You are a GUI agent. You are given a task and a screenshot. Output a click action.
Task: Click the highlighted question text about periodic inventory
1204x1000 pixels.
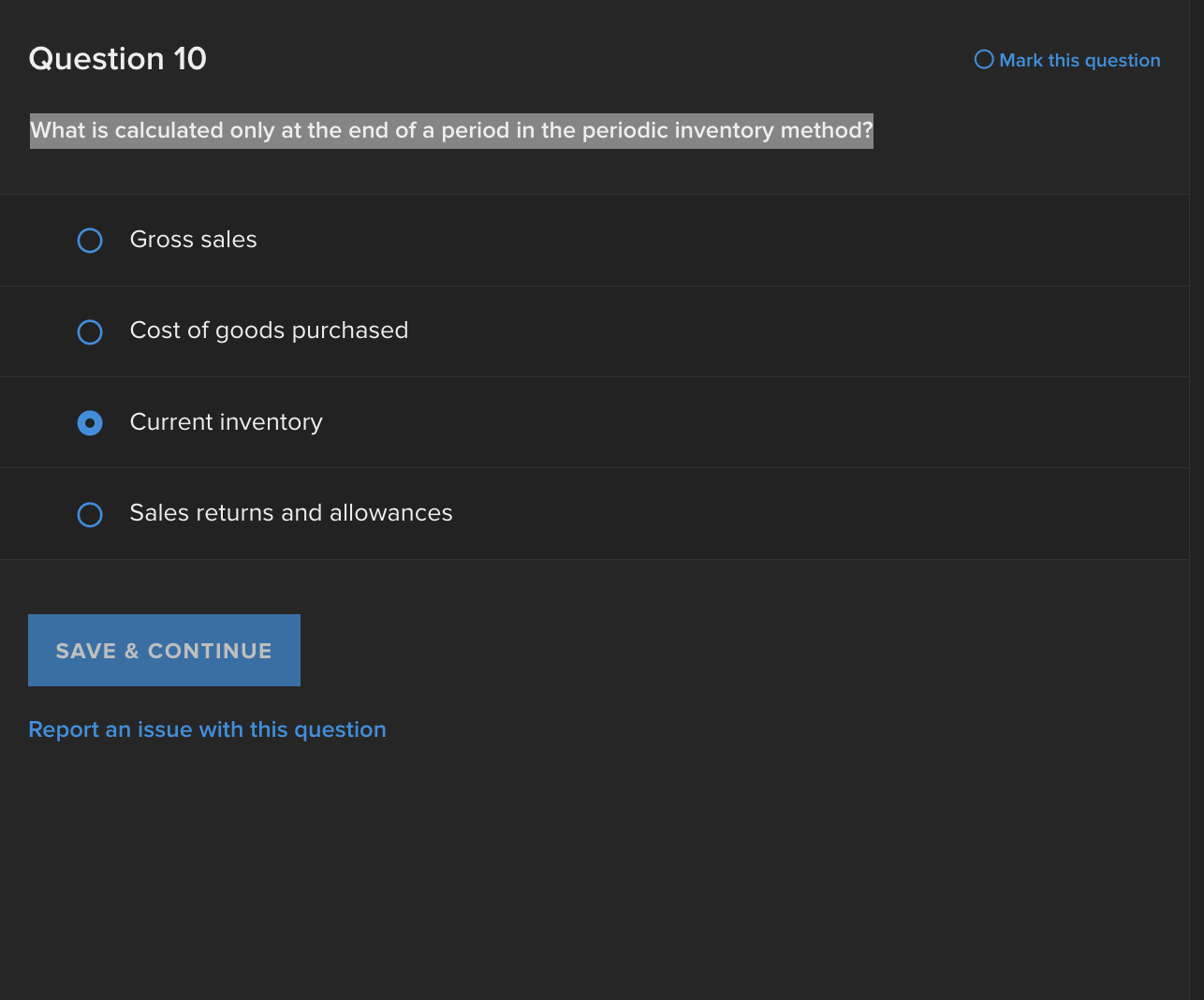pos(451,131)
